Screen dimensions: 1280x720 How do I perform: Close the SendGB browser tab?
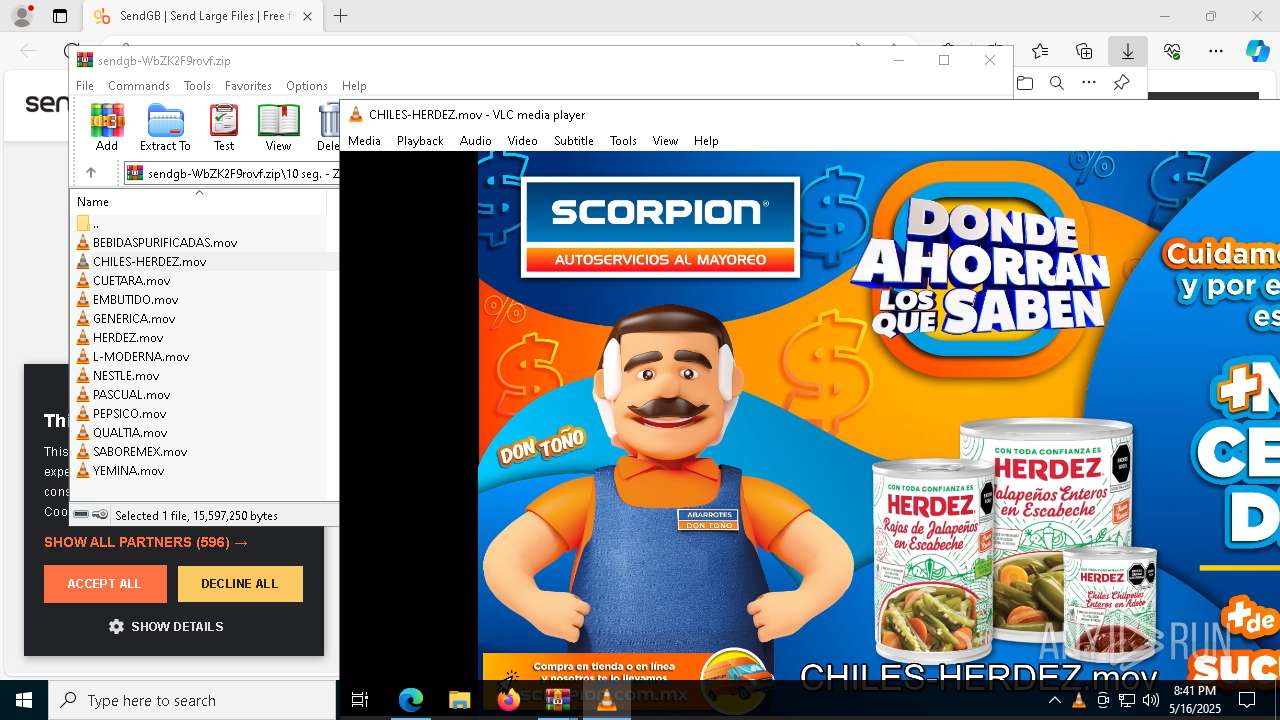[x=308, y=17]
